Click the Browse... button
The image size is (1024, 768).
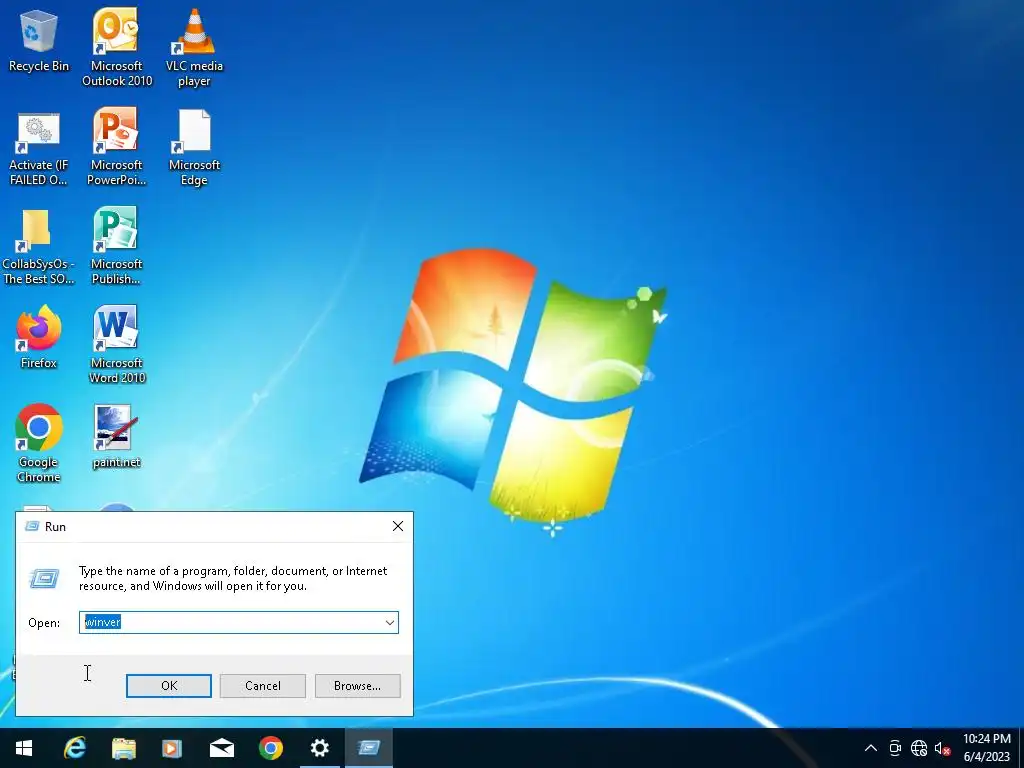[x=357, y=686]
